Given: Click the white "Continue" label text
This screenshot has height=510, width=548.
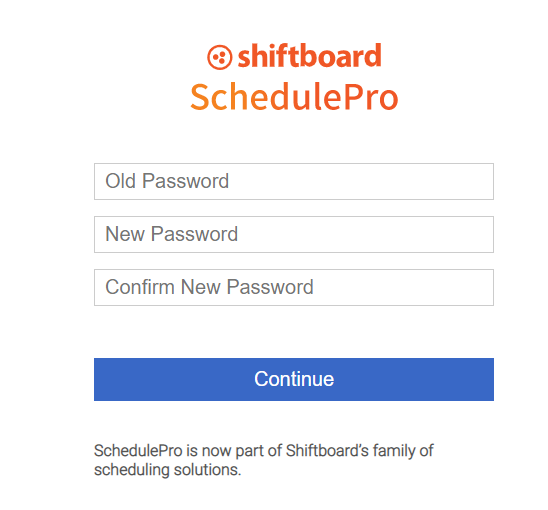Looking at the screenshot, I should [294, 379].
